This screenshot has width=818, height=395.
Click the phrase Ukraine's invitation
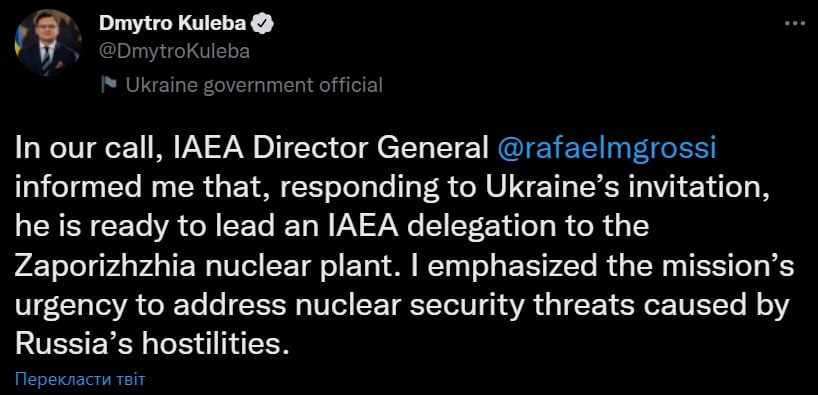627,188
